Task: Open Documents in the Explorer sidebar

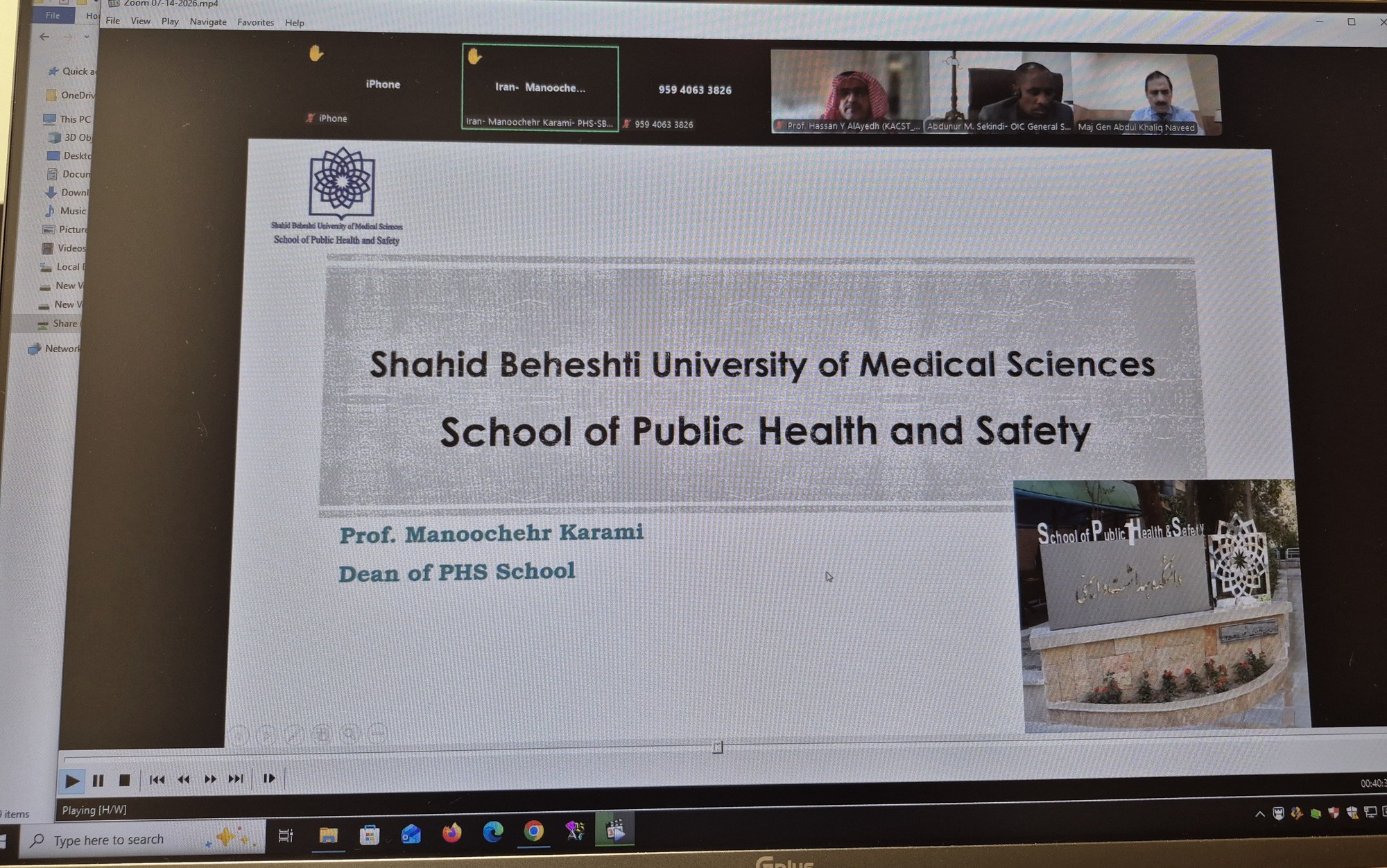Action: pyautogui.click(x=69, y=174)
